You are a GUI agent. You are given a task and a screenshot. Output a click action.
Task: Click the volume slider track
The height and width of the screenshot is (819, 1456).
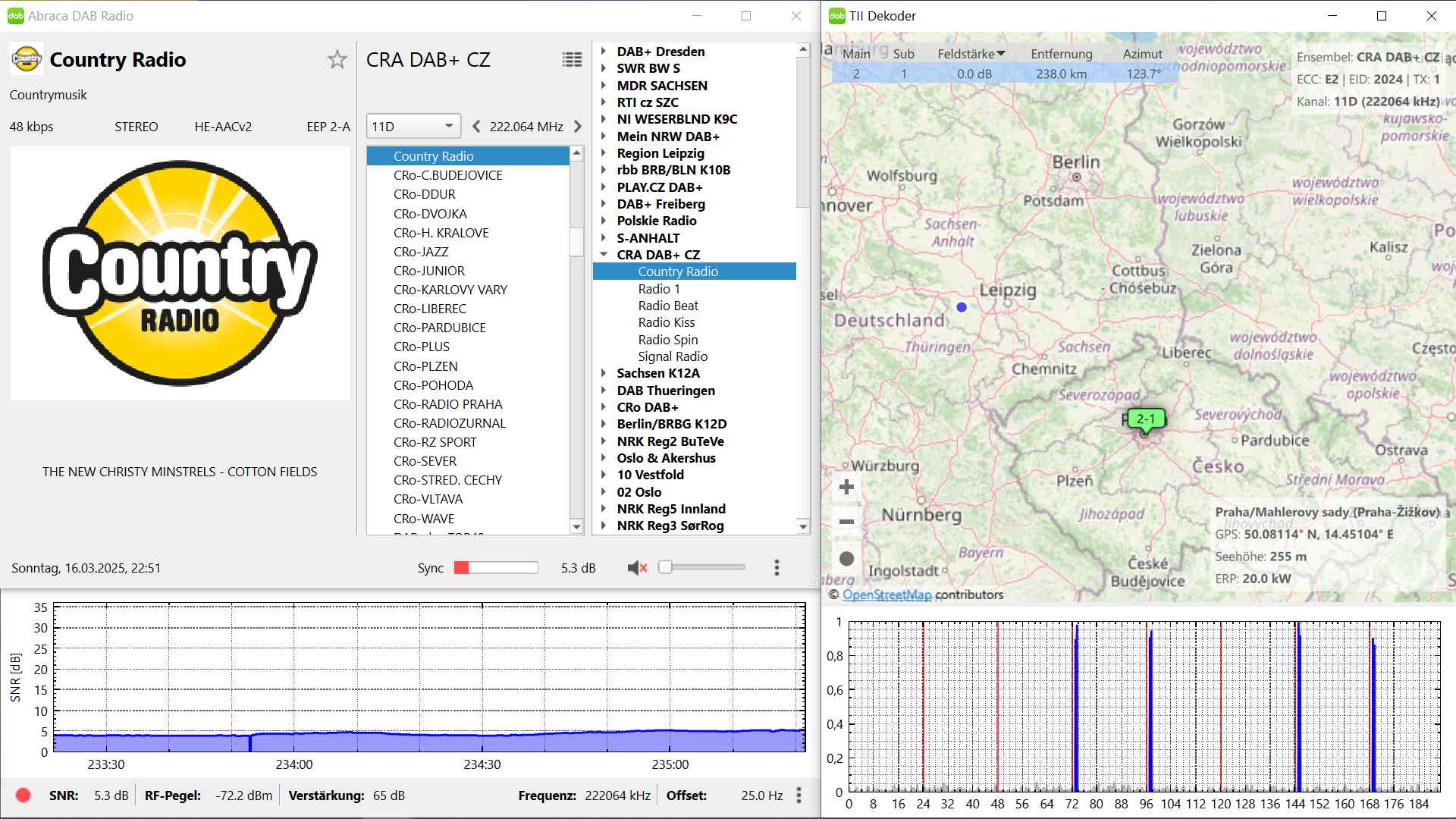click(x=705, y=567)
